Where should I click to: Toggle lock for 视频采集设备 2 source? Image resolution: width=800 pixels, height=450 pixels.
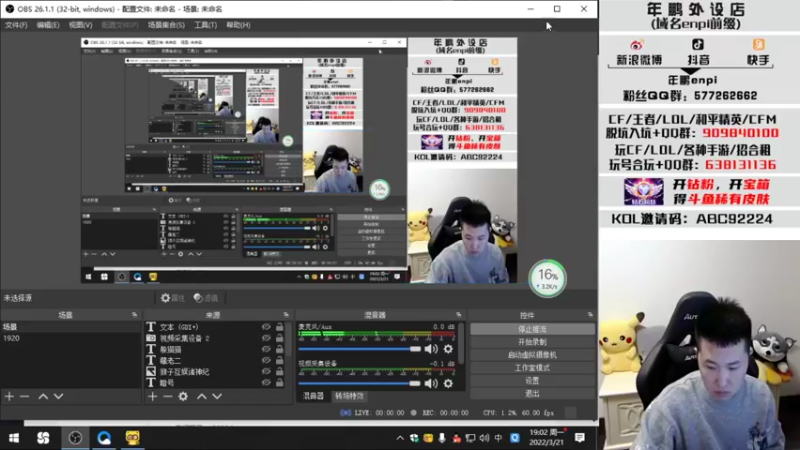(280, 338)
